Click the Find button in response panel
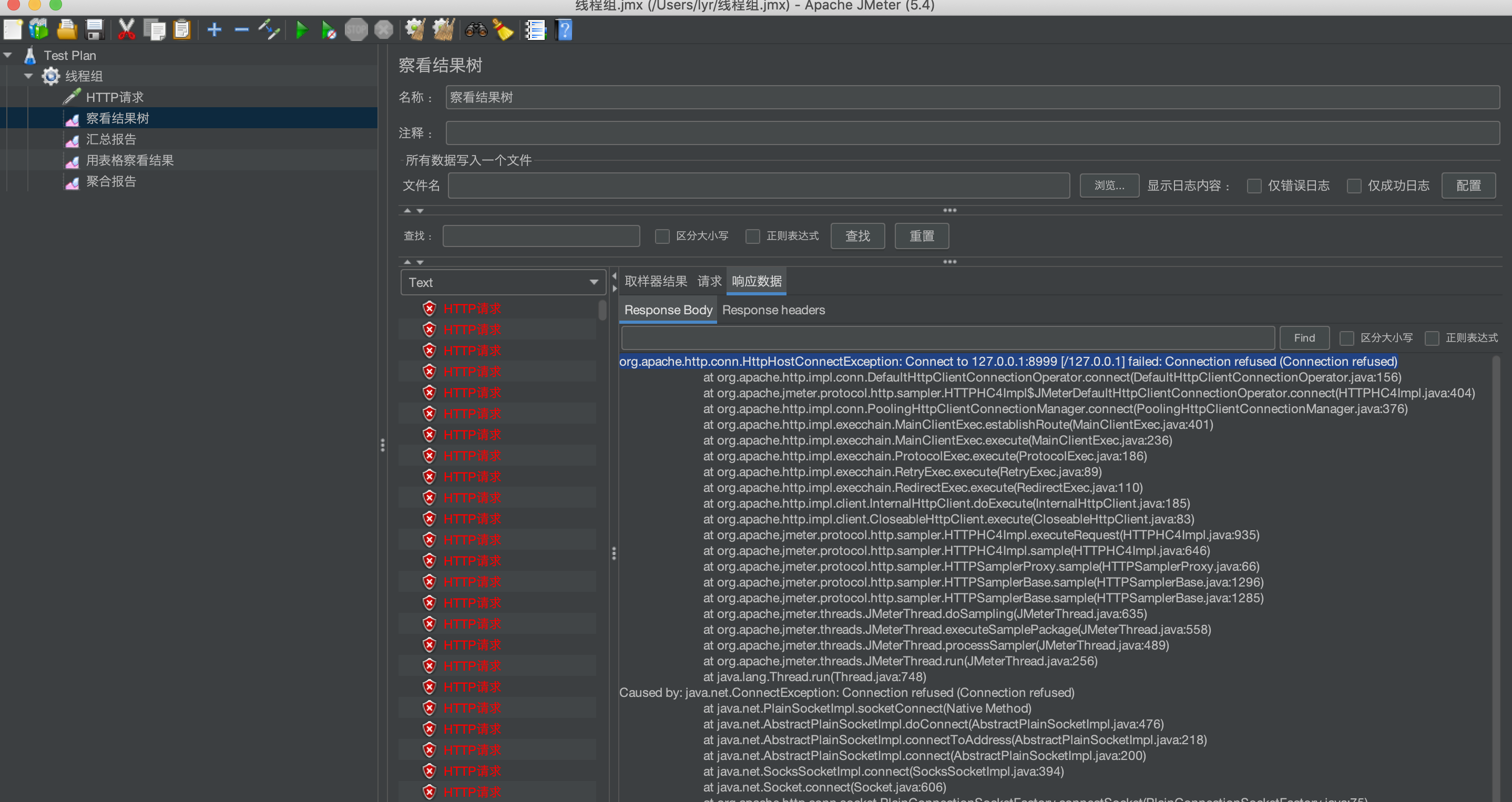The height and width of the screenshot is (802, 1512). pyautogui.click(x=1304, y=338)
